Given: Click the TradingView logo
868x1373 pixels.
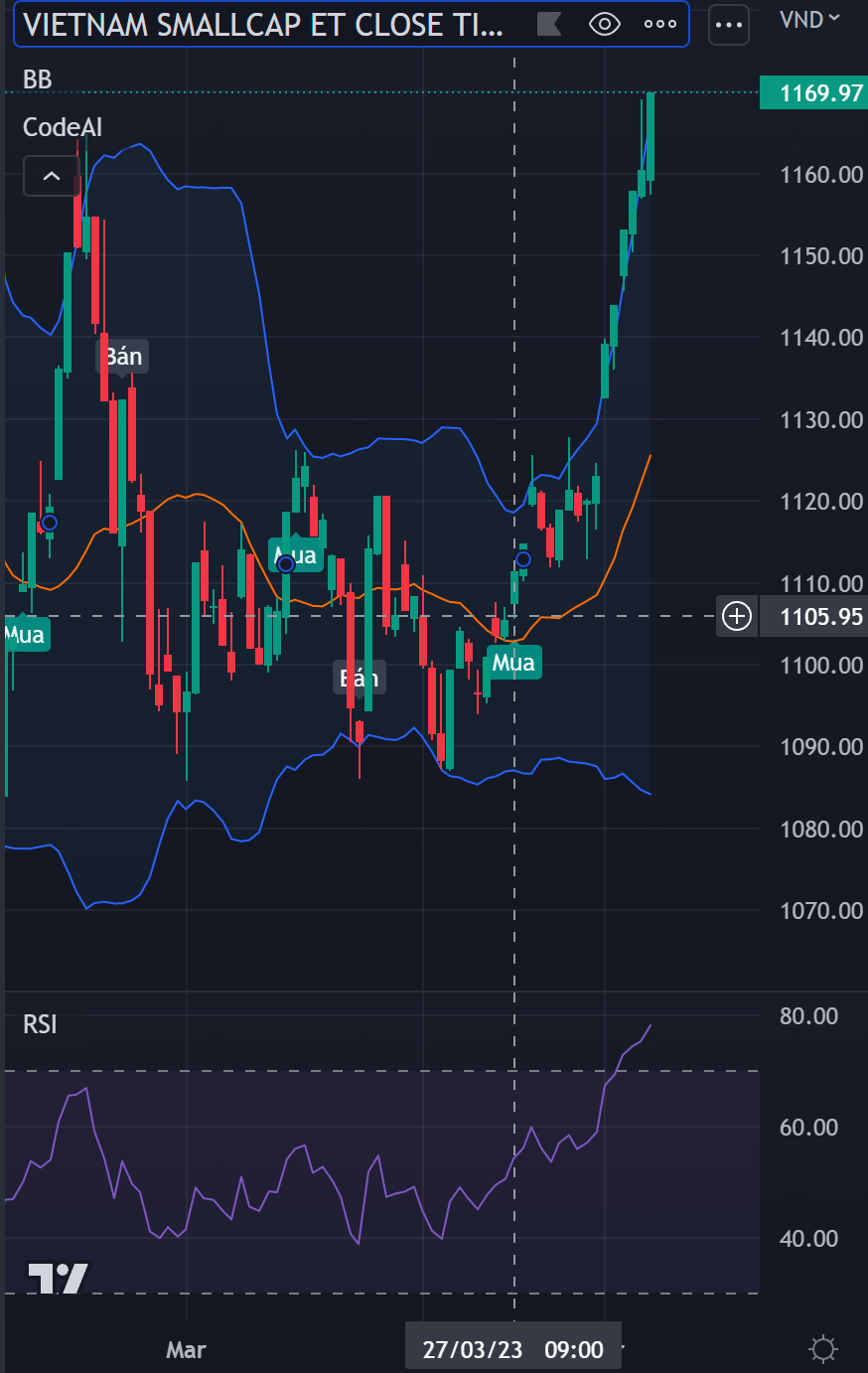Looking at the screenshot, I should (58, 1278).
